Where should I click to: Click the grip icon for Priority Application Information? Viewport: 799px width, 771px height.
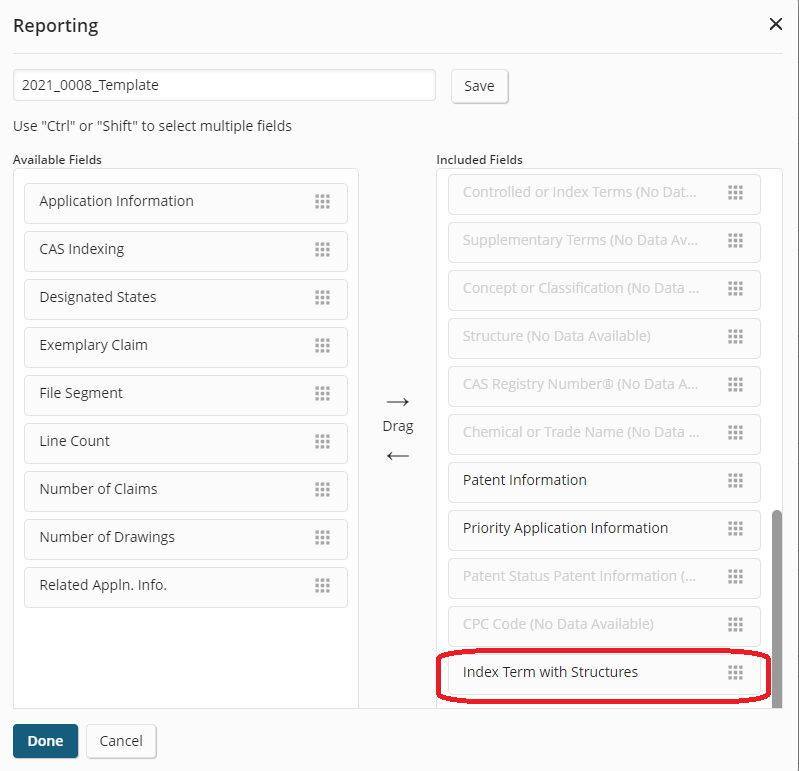[735, 528]
